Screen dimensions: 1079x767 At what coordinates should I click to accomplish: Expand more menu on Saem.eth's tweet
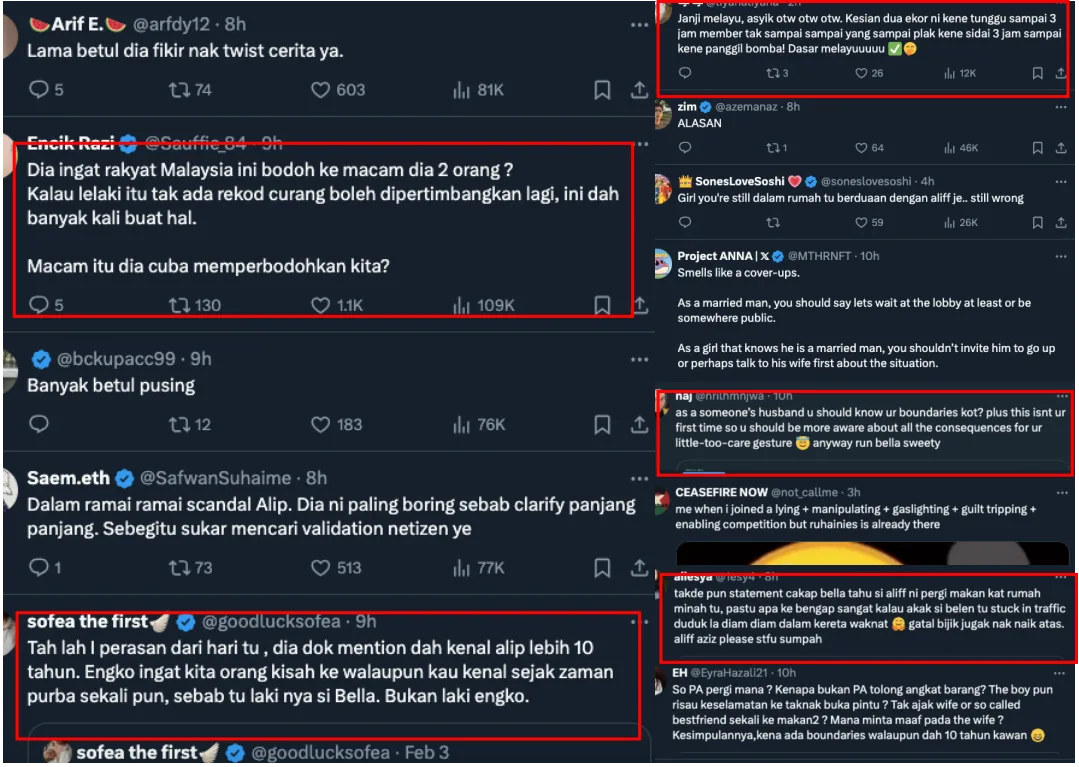639,478
